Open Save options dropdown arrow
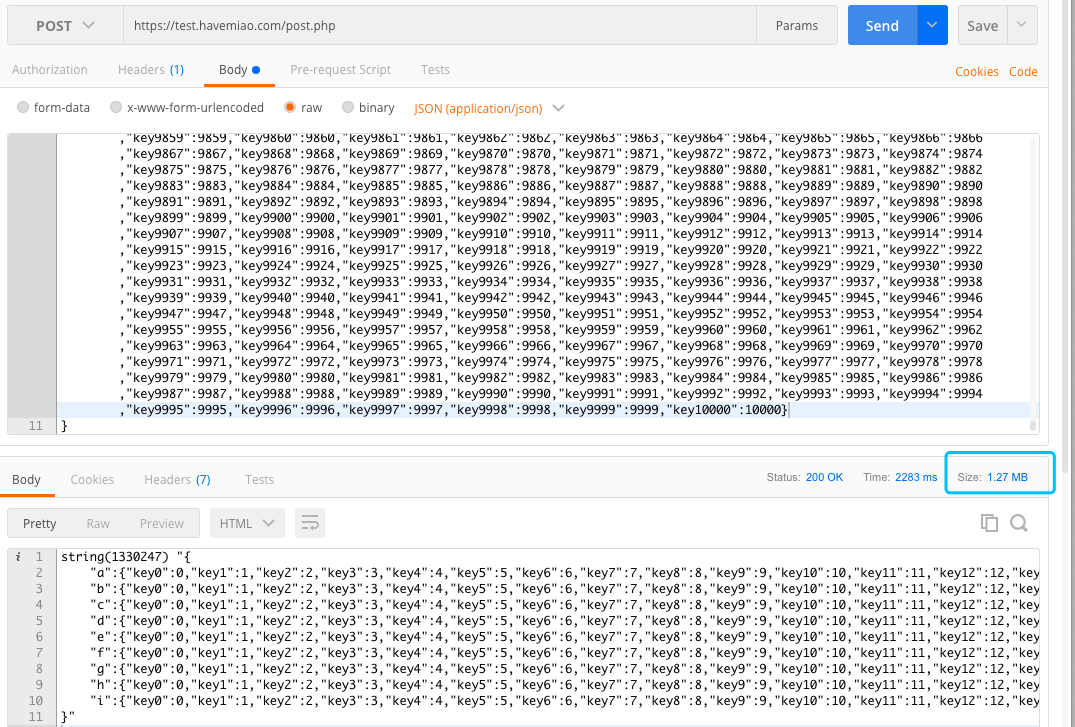This screenshot has height=727, width=1075. click(1022, 25)
